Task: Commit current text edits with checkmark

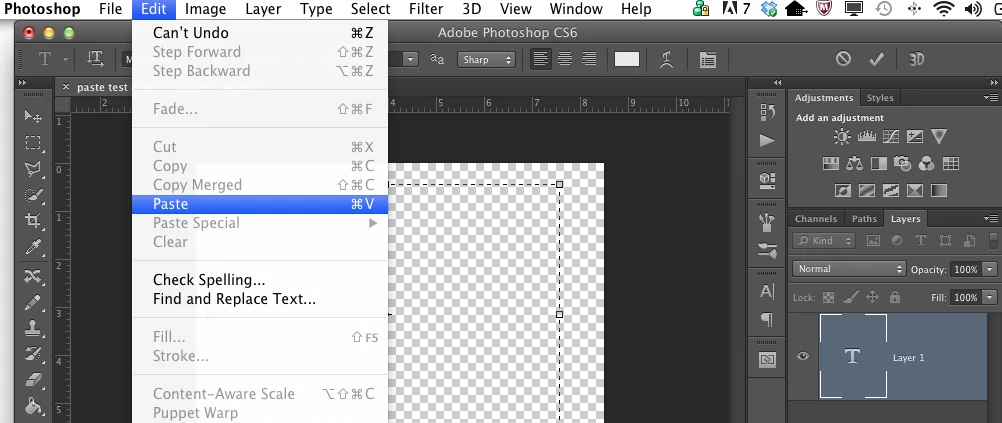Action: [x=876, y=59]
